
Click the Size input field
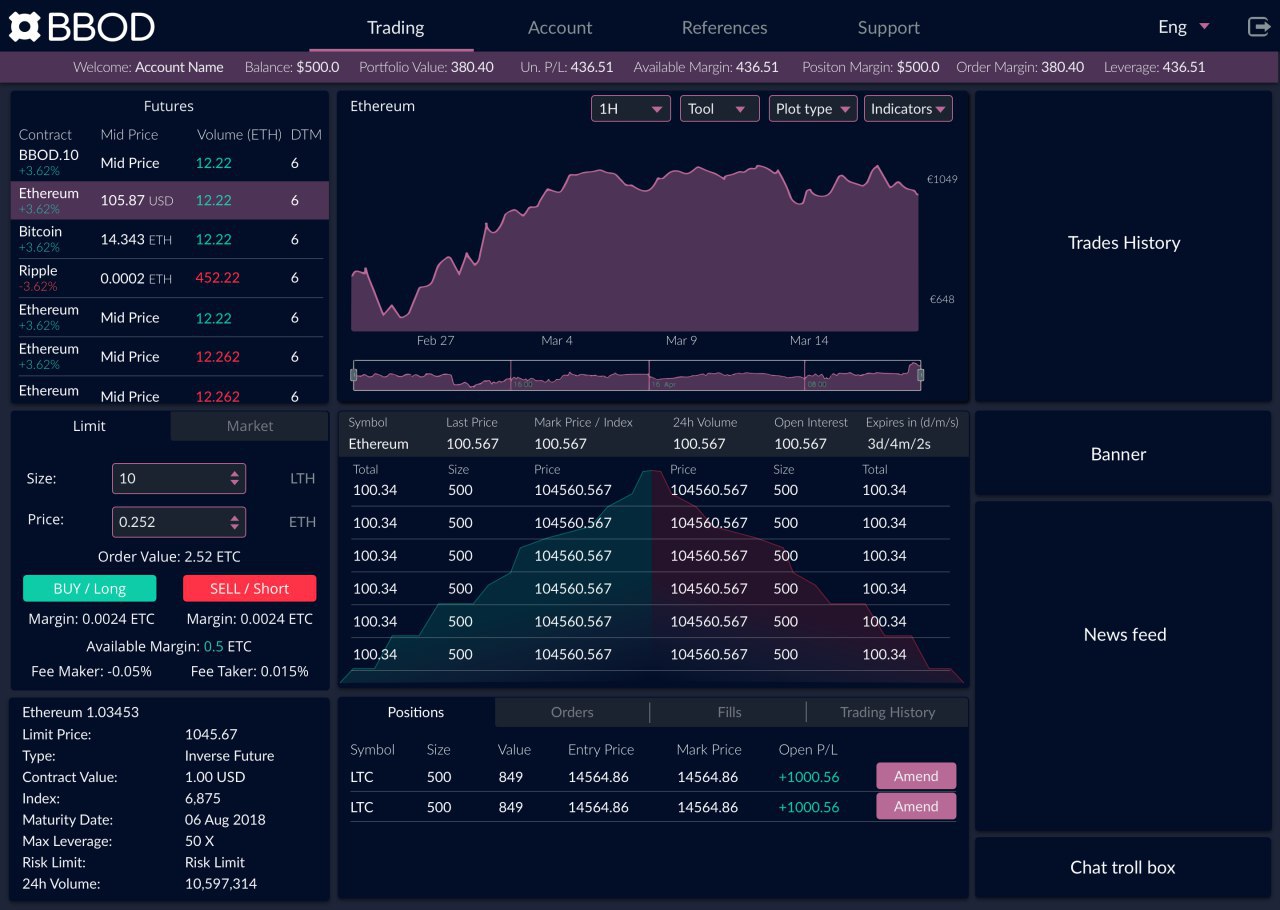[x=179, y=478]
